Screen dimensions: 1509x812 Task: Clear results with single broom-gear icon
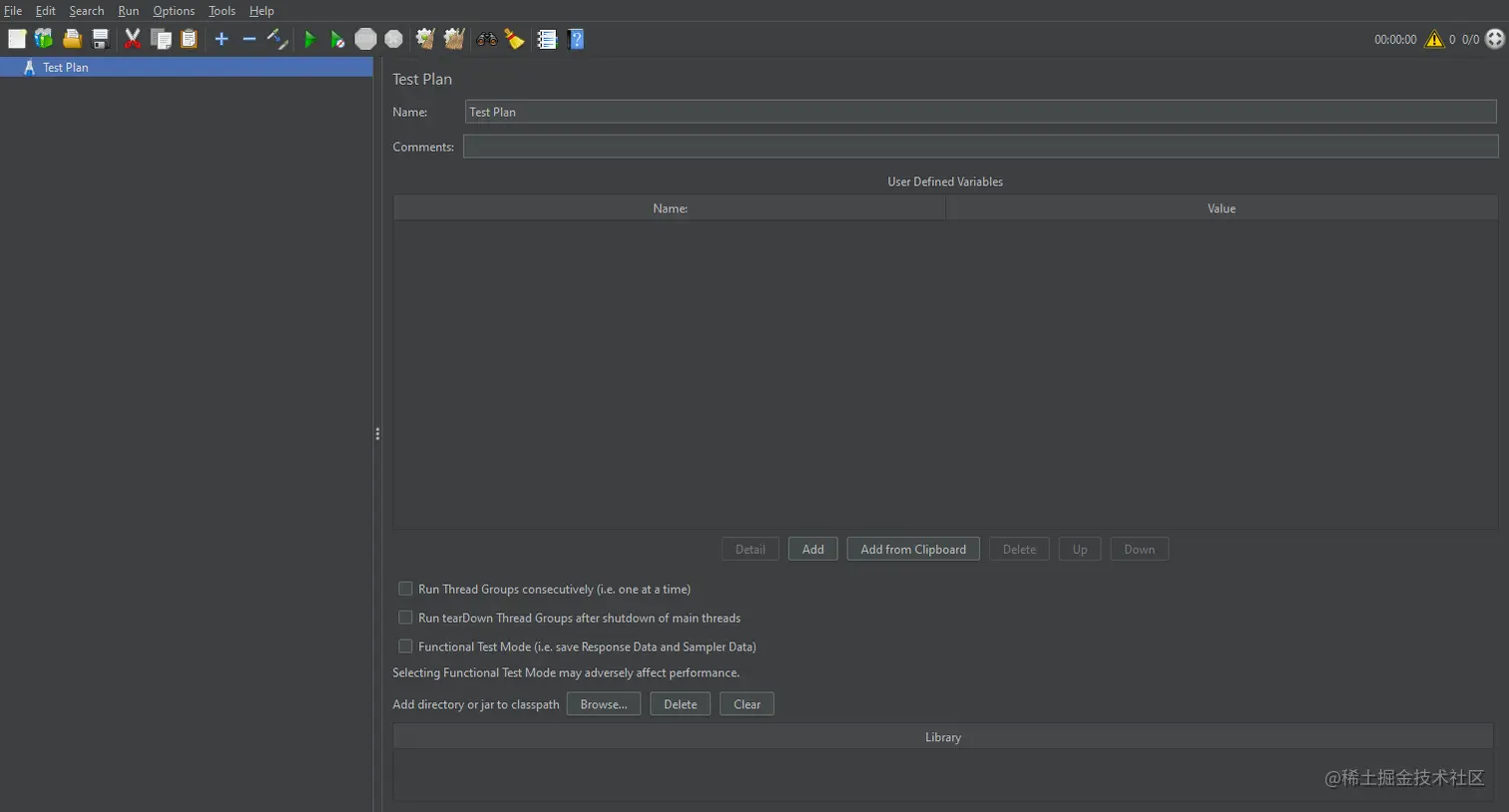pyautogui.click(x=425, y=39)
